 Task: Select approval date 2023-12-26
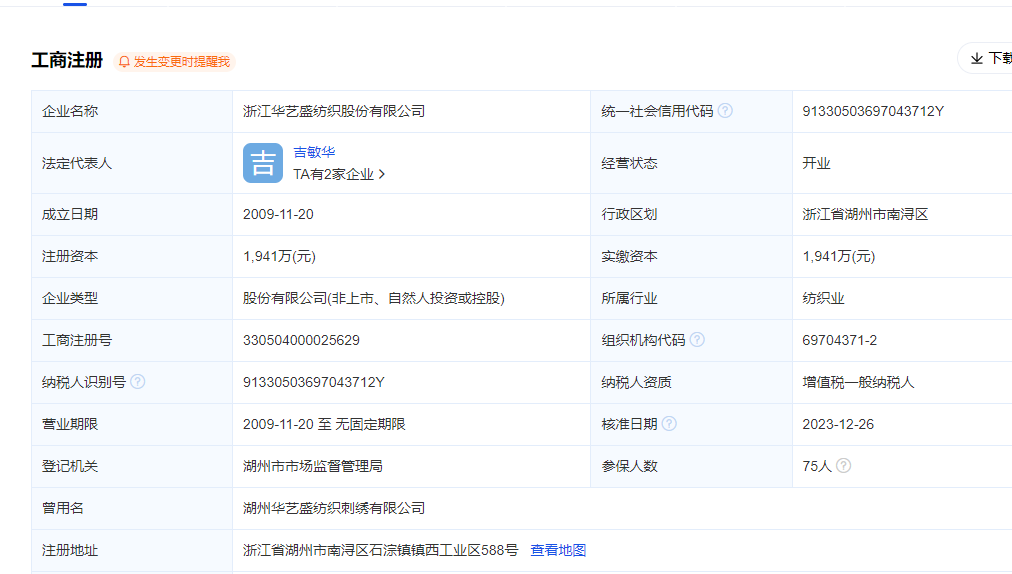click(x=838, y=424)
